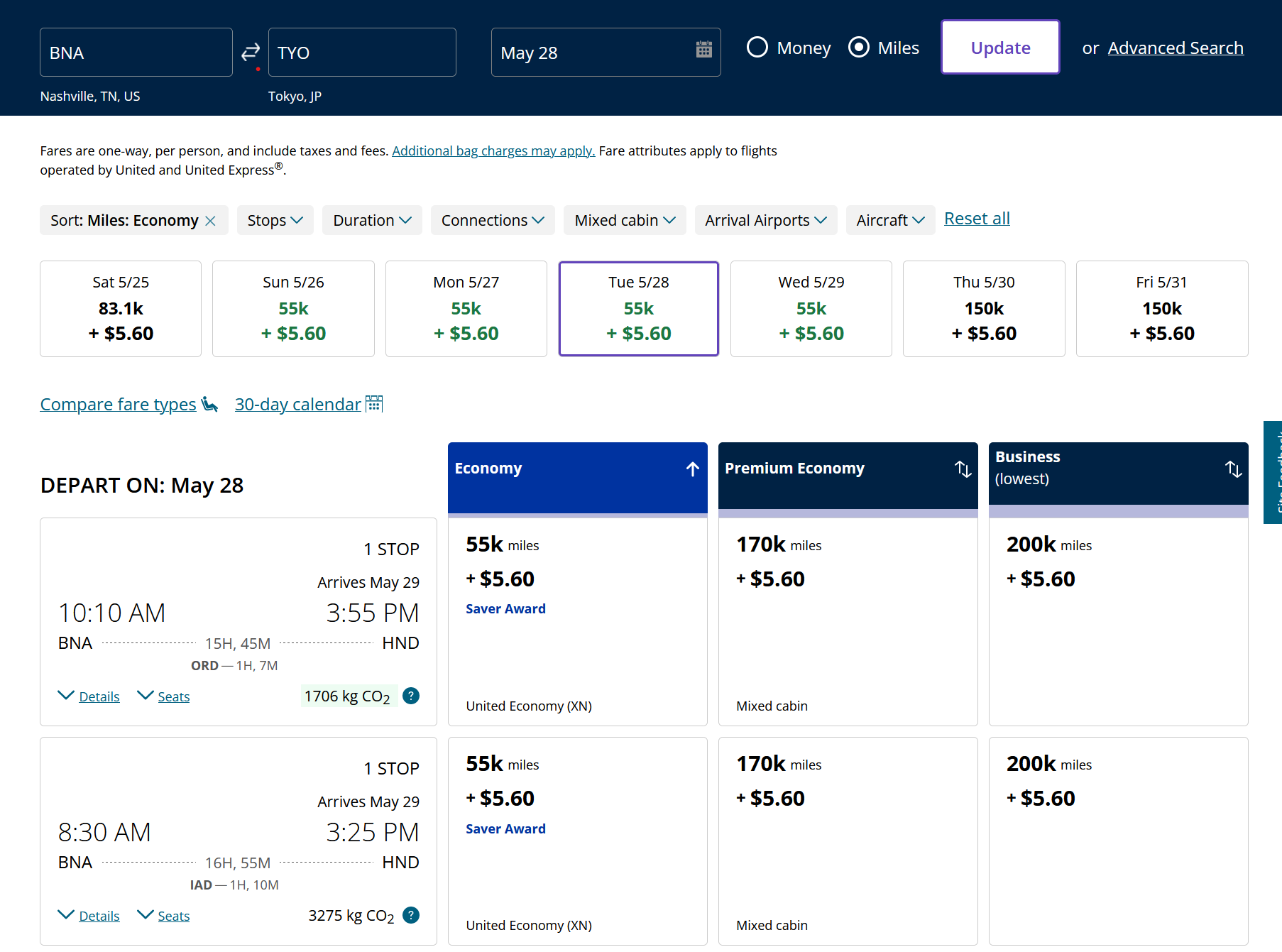Open the Duration filter dropdown
Screen dimensions: 1282x952
(372, 220)
